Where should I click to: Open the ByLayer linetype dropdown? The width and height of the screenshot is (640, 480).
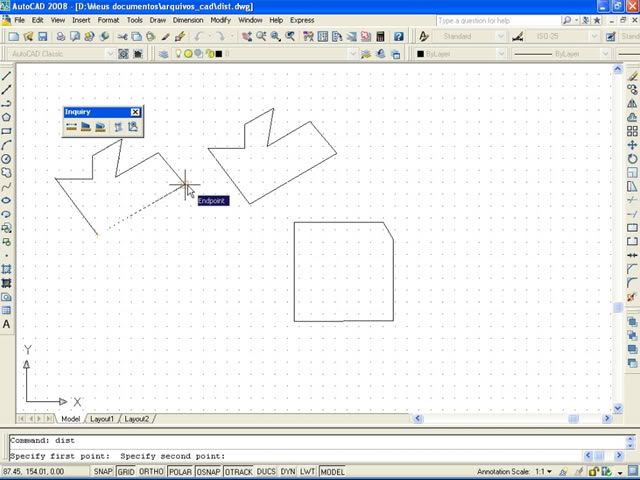pyautogui.click(x=606, y=54)
